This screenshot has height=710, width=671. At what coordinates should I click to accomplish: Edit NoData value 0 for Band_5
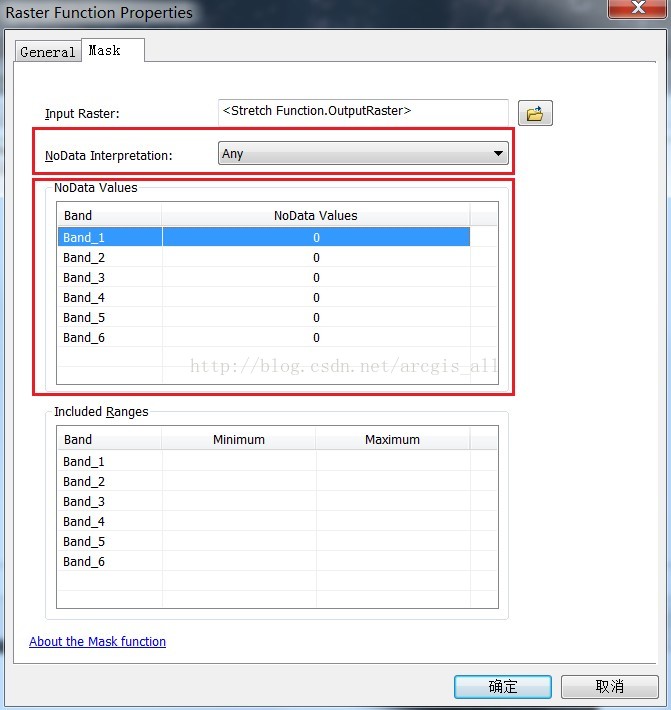point(316,317)
